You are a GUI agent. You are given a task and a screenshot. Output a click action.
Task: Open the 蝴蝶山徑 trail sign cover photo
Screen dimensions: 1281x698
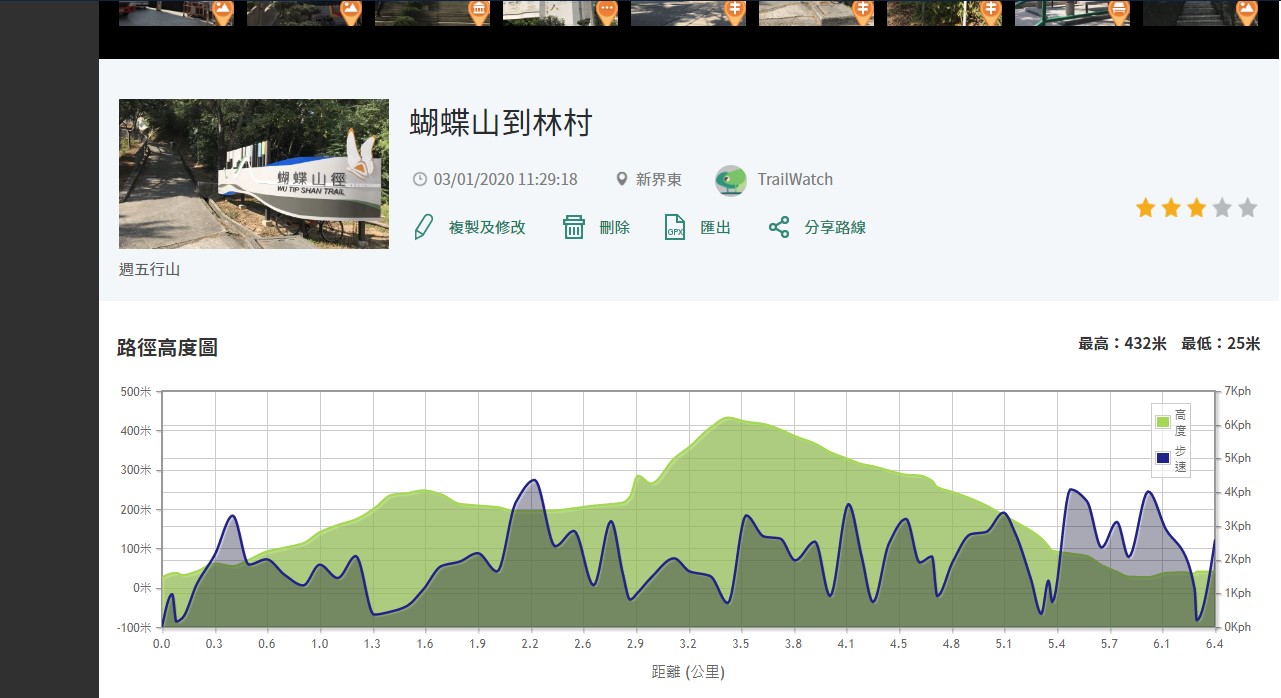pos(254,173)
